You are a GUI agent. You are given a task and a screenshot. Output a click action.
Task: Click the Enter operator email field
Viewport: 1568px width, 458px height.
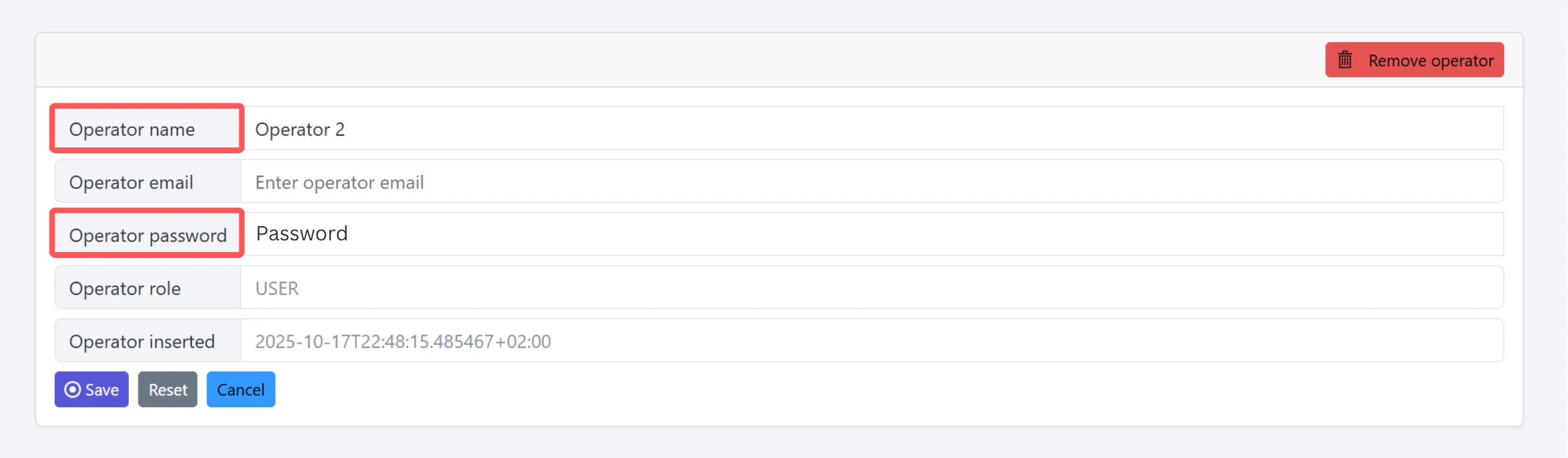(871, 182)
